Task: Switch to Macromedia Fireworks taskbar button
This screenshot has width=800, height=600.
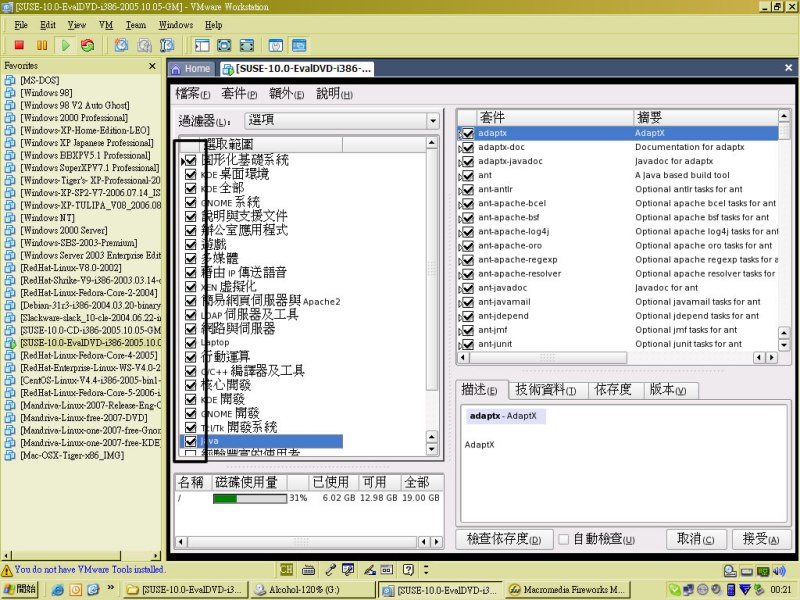Action: (x=567, y=590)
